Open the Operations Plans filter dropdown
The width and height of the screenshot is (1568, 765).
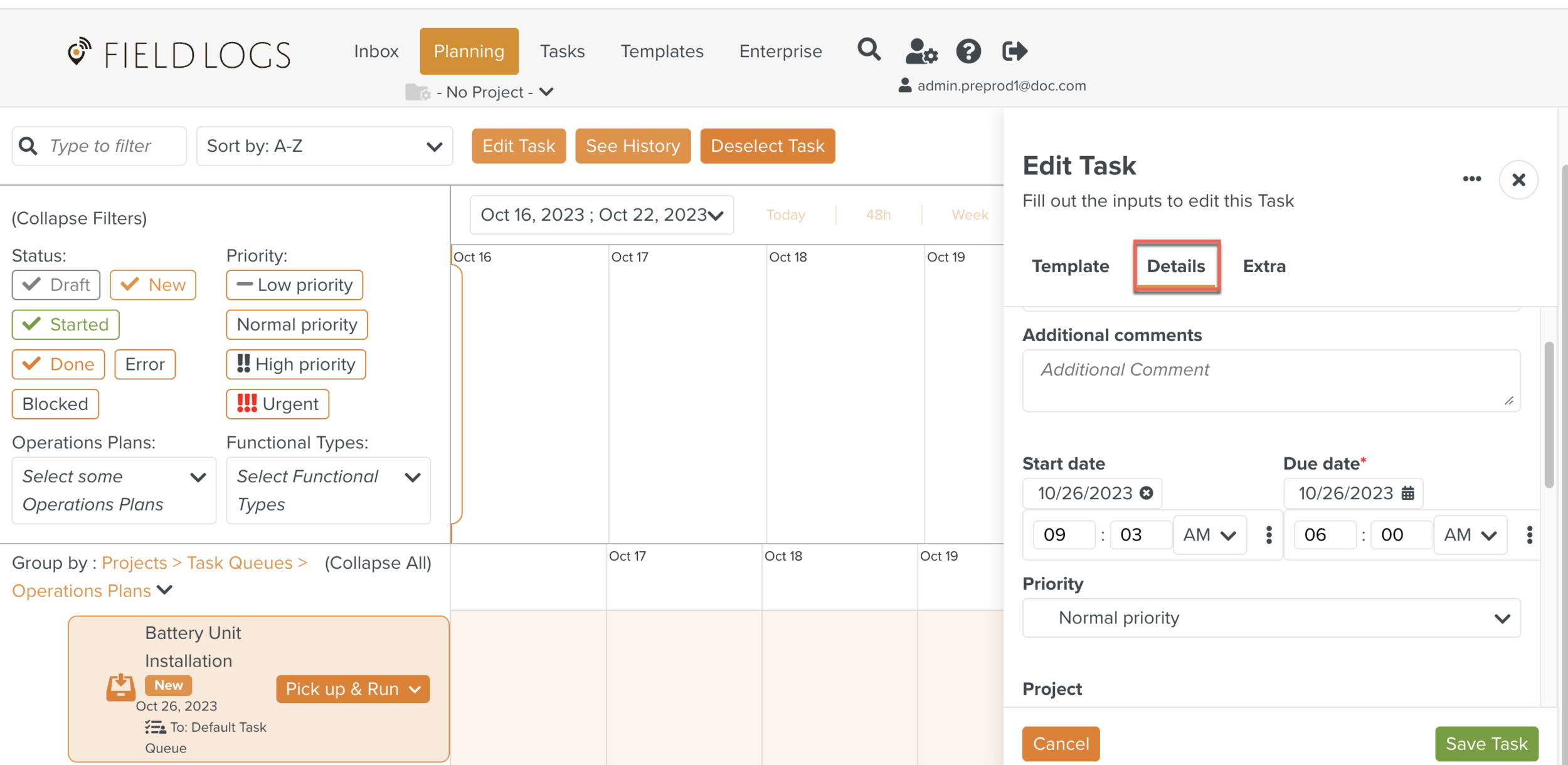pos(114,490)
